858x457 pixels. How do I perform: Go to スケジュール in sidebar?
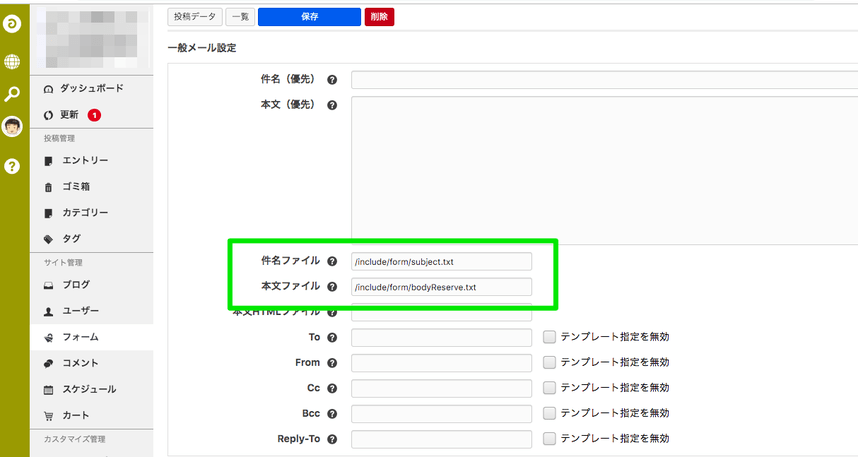[89, 389]
